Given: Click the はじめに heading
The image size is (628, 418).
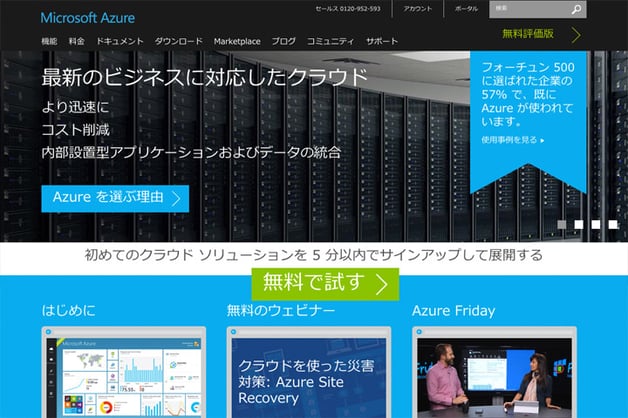Looking at the screenshot, I should [x=68, y=311].
